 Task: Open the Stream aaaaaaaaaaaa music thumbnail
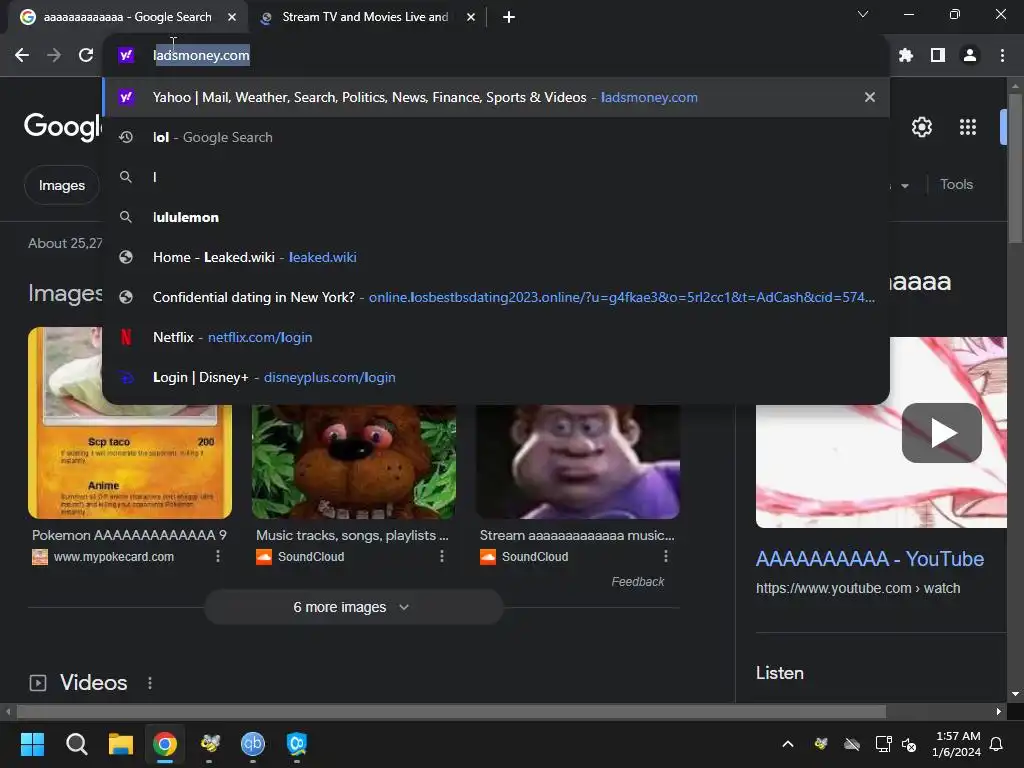pyautogui.click(x=578, y=461)
